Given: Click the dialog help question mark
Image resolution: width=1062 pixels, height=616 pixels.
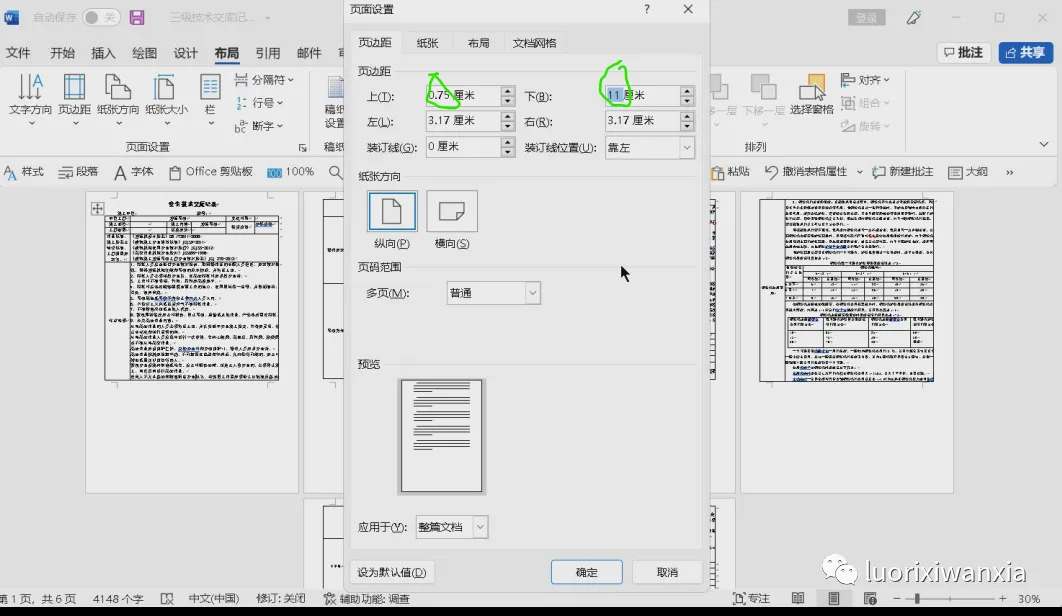Looking at the screenshot, I should tap(647, 9).
